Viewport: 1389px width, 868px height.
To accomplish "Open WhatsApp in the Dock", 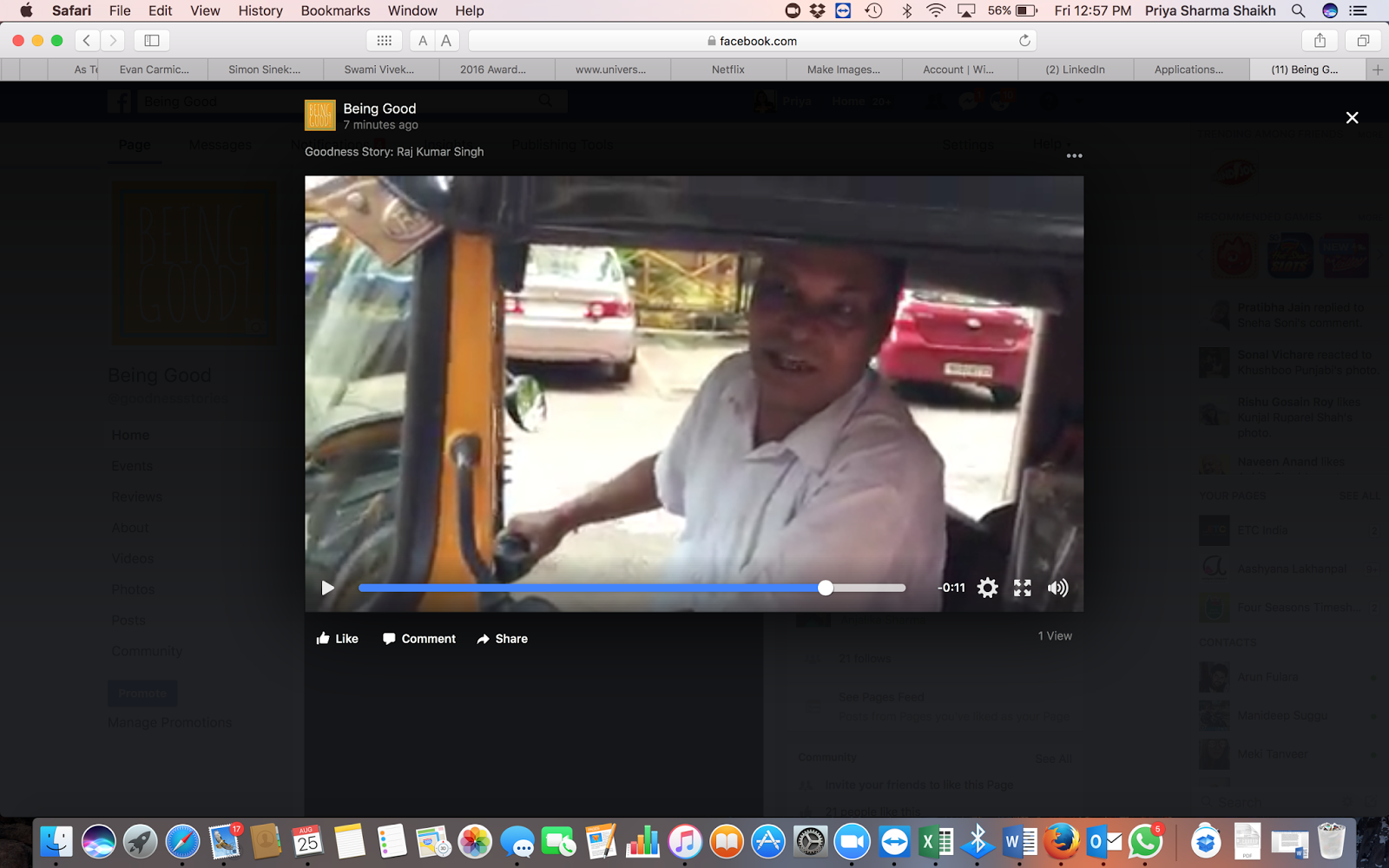I will tap(1145, 841).
